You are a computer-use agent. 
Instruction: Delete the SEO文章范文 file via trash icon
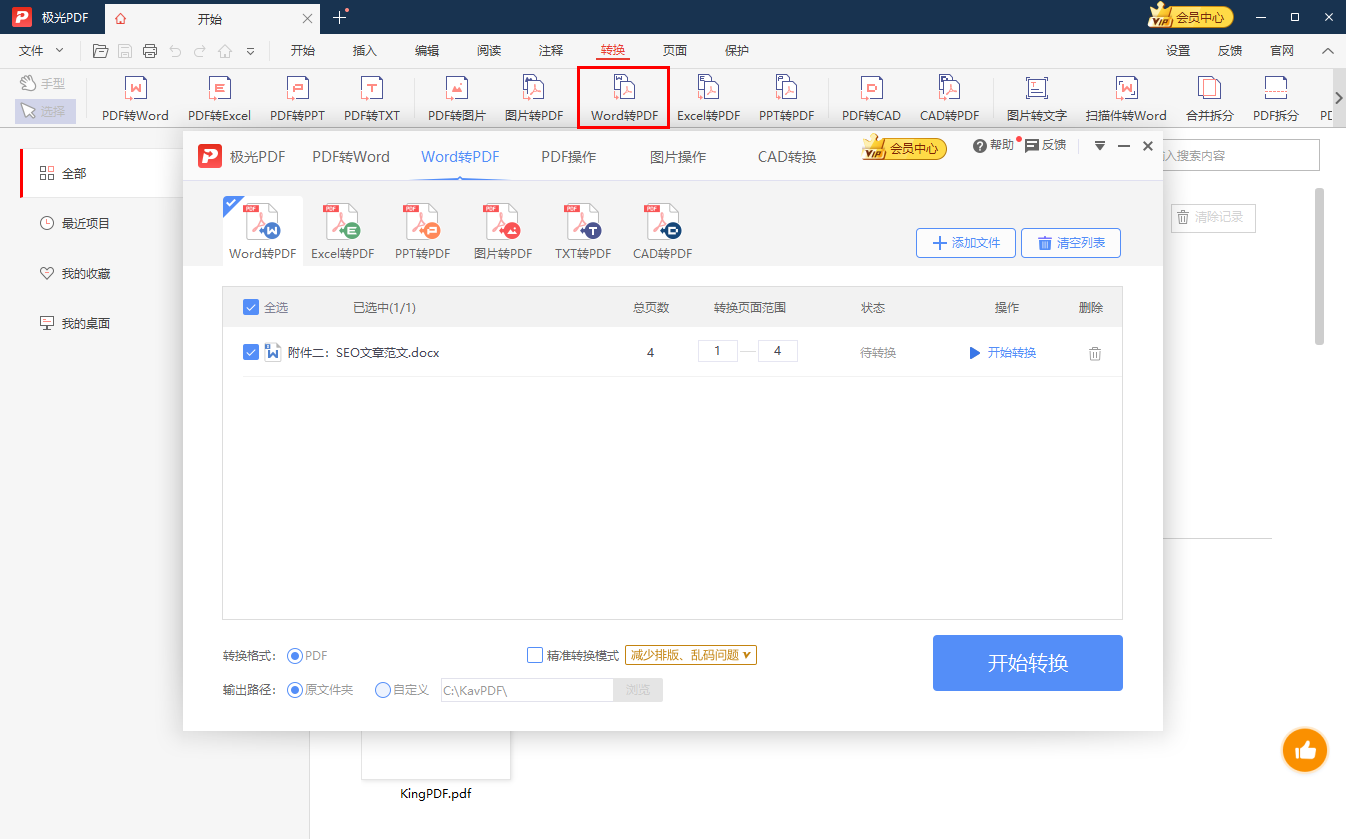[1094, 352]
